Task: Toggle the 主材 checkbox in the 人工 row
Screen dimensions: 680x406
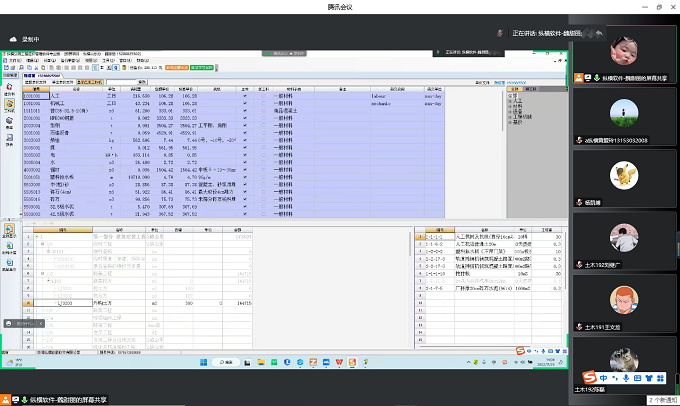Action: [245, 94]
